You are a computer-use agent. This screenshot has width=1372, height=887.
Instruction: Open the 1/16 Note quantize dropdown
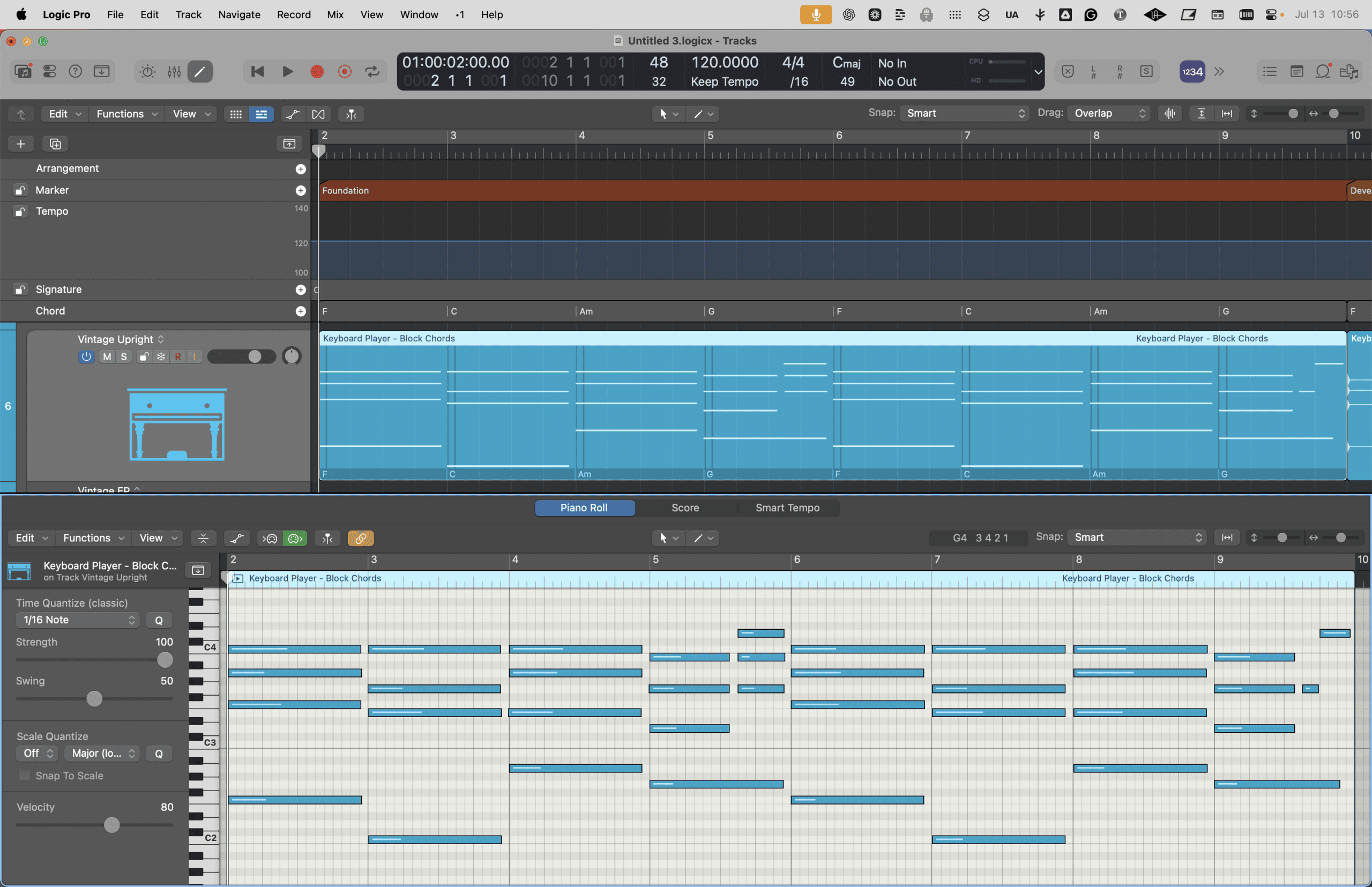tap(77, 620)
